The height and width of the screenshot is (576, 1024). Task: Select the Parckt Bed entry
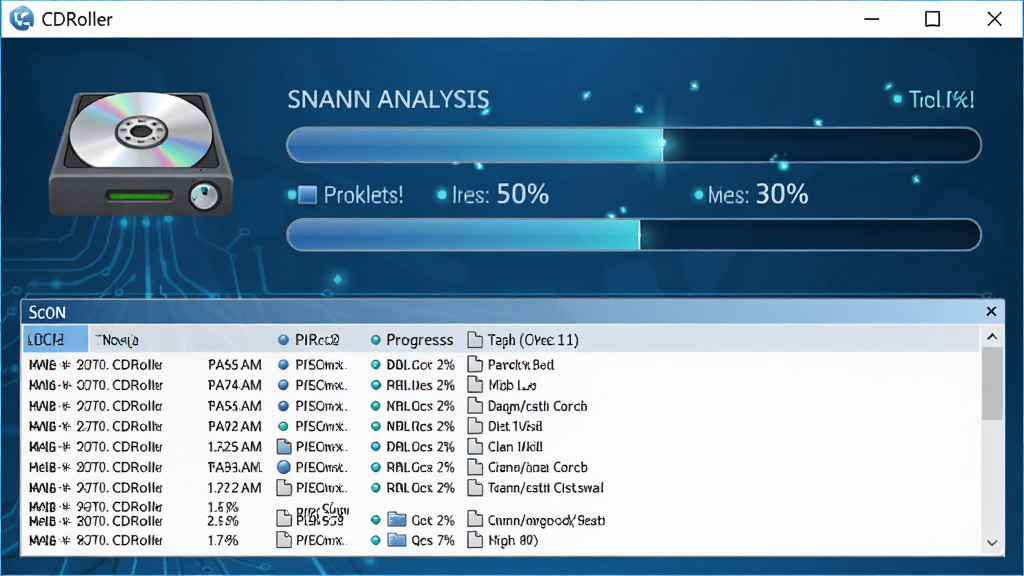click(521, 364)
